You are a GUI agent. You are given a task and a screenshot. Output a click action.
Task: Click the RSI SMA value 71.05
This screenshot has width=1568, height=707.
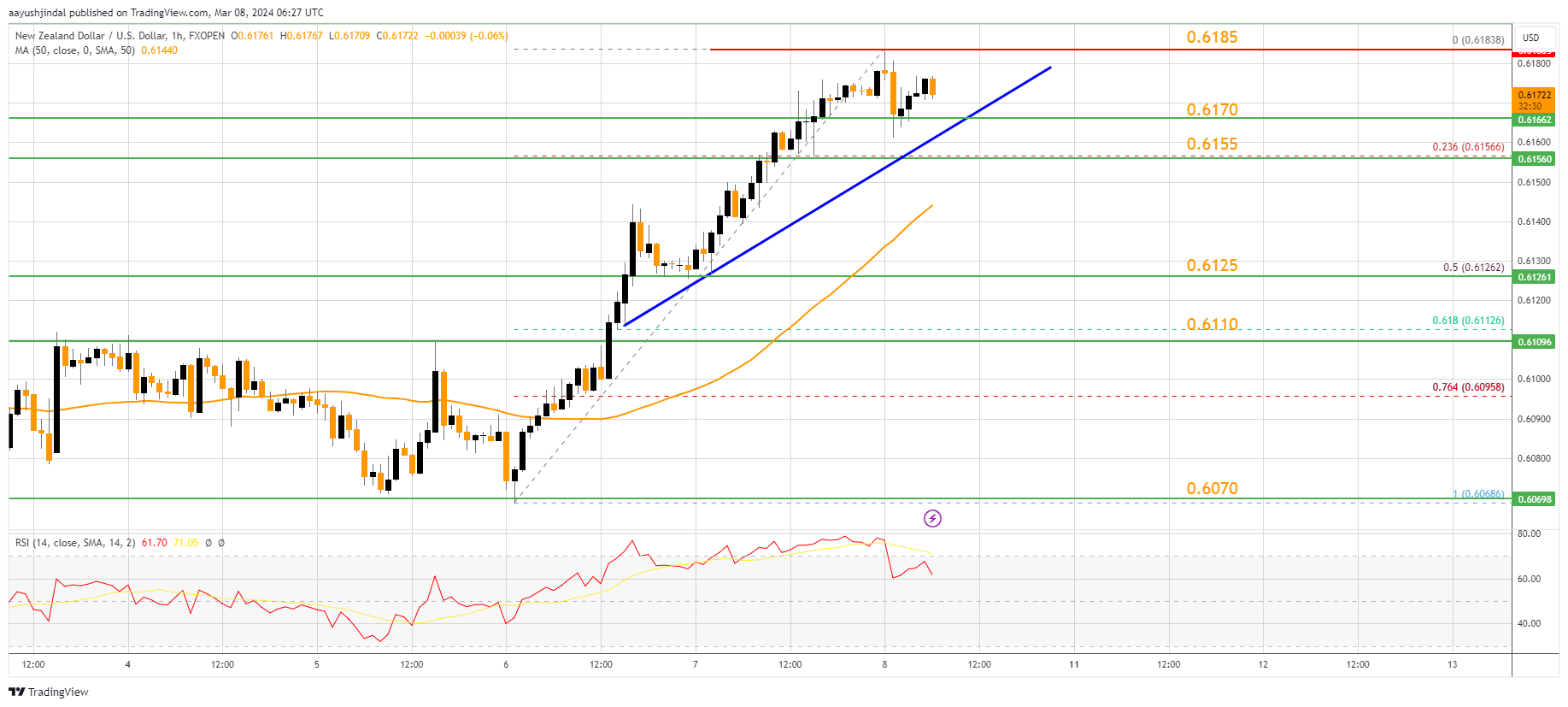(185, 543)
